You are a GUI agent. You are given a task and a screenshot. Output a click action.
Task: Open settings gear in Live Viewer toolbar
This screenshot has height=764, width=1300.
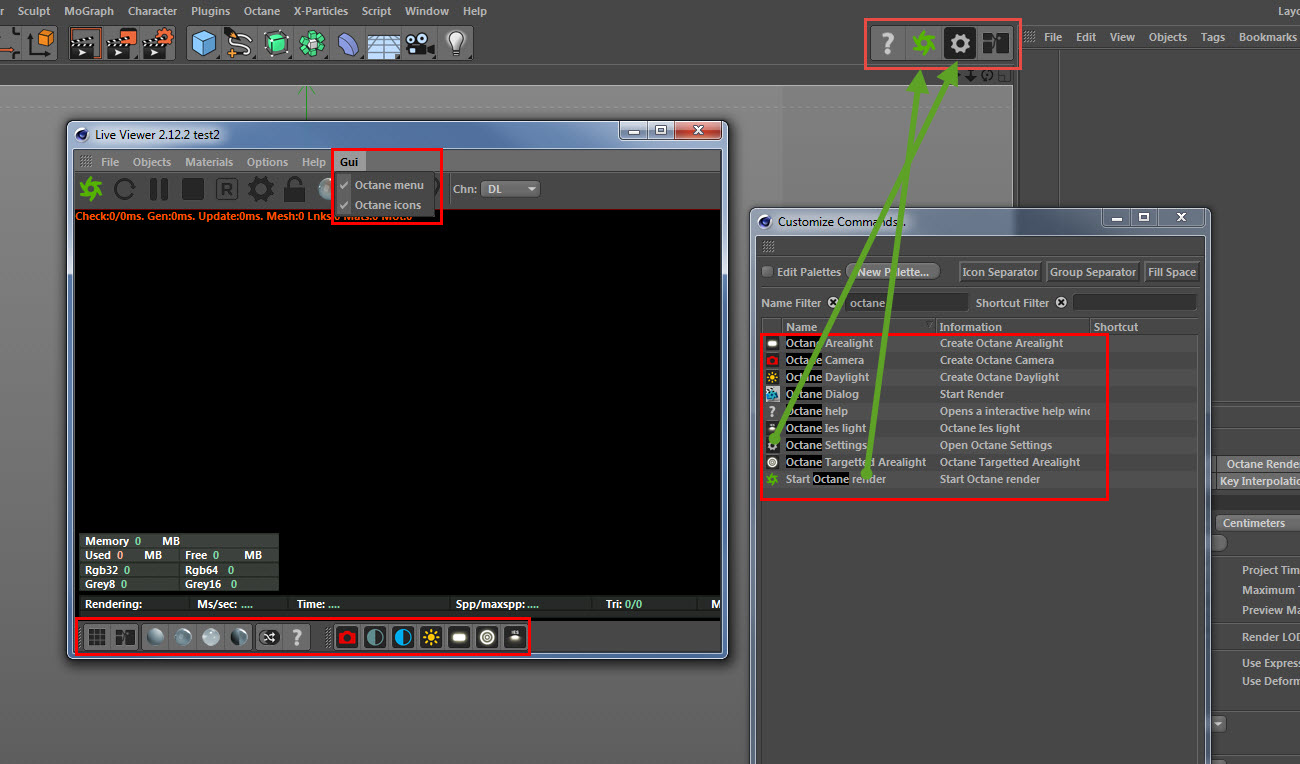261,188
